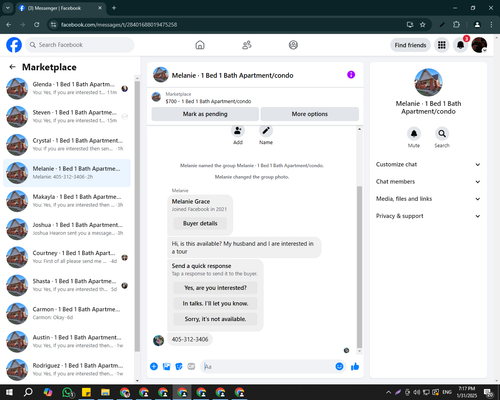Focus the message text box
The height and width of the screenshot is (400, 500).
click(x=267, y=367)
